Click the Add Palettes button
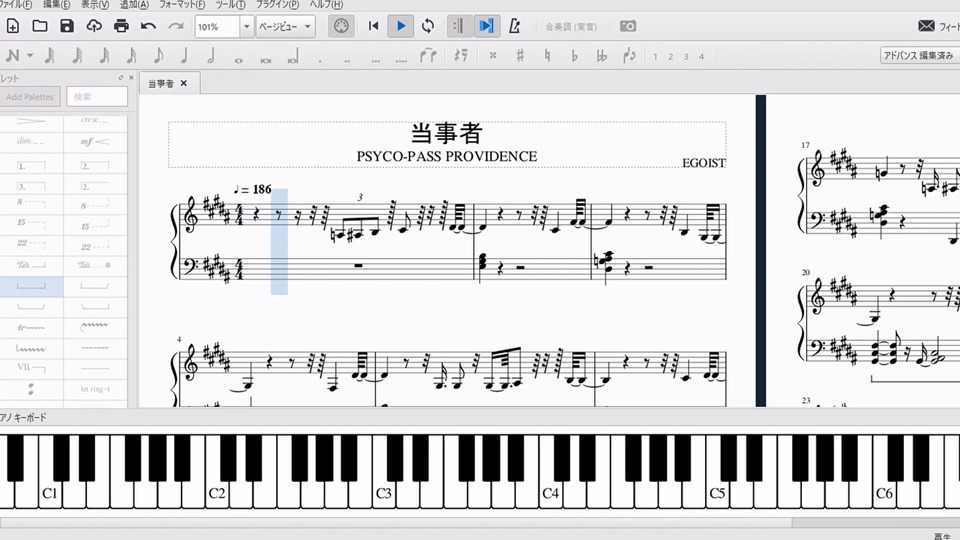The image size is (960, 540). pyautogui.click(x=30, y=97)
